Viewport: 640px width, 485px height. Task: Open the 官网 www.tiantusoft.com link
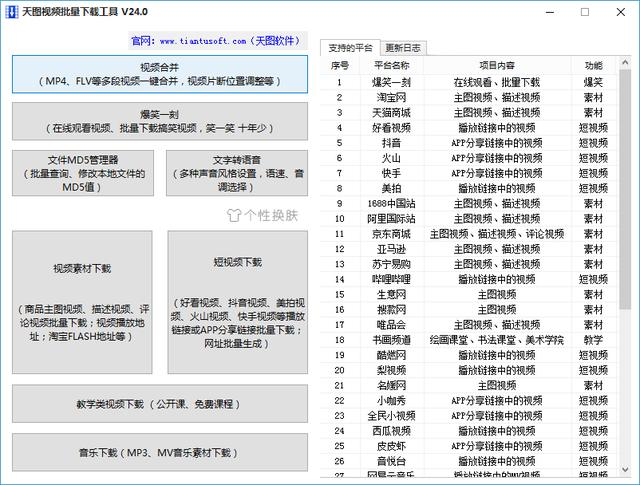pyautogui.click(x=218, y=41)
